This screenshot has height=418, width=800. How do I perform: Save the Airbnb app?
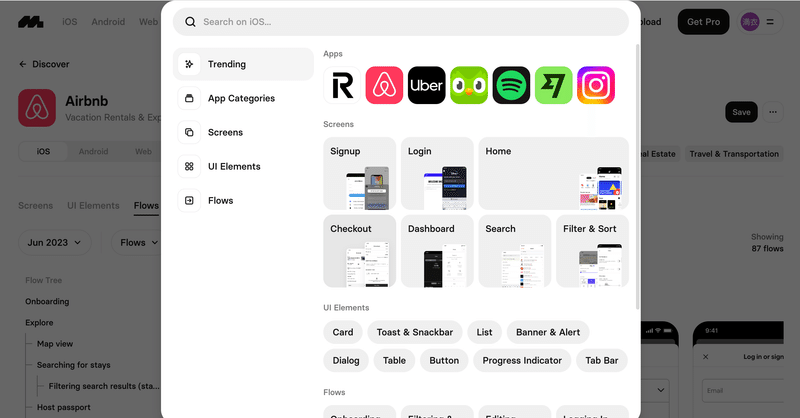pyautogui.click(x=741, y=112)
